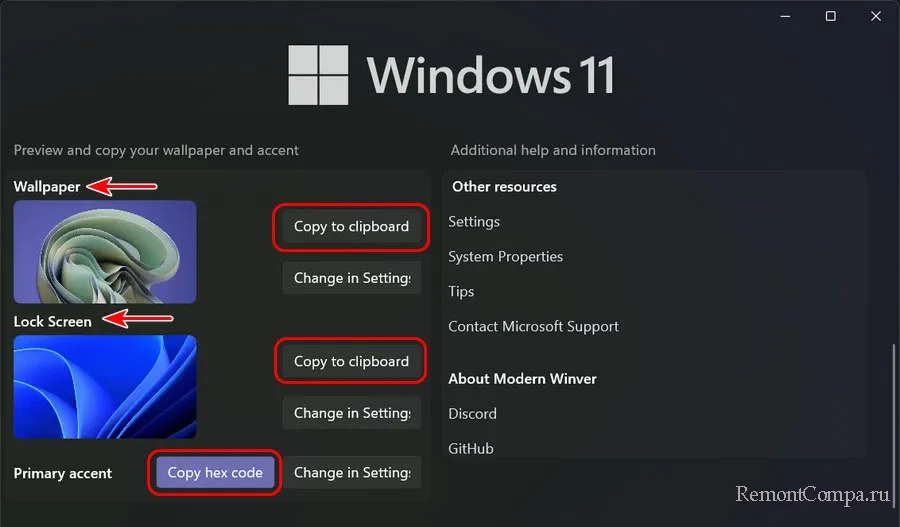Open the Tips link
The height and width of the screenshot is (527, 900).
[x=461, y=292]
